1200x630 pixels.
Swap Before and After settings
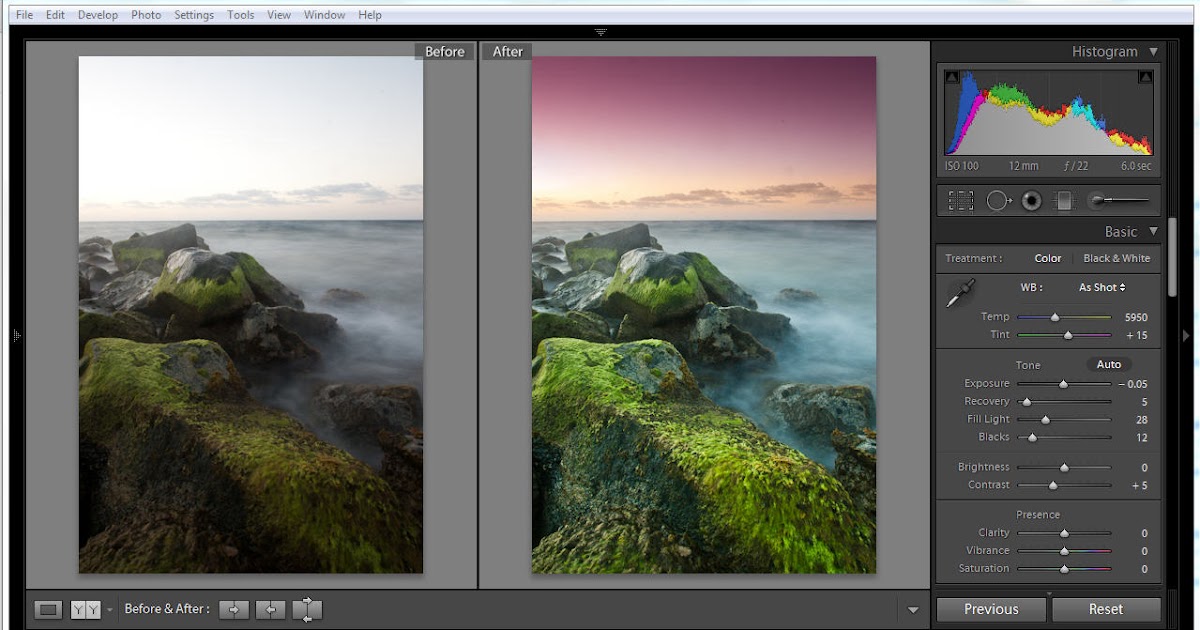(307, 609)
